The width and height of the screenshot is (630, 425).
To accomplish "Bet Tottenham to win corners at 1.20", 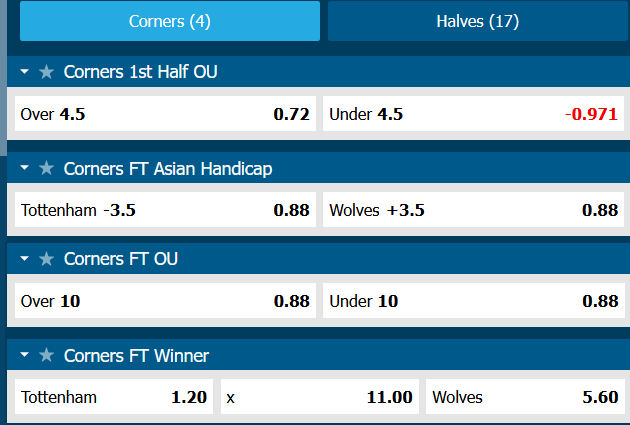I will pos(113,397).
